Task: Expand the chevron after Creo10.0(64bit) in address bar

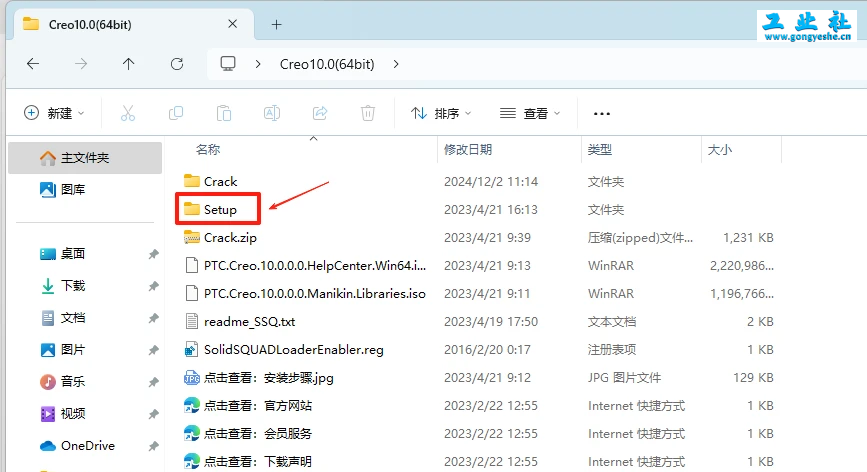Action: pos(396,64)
